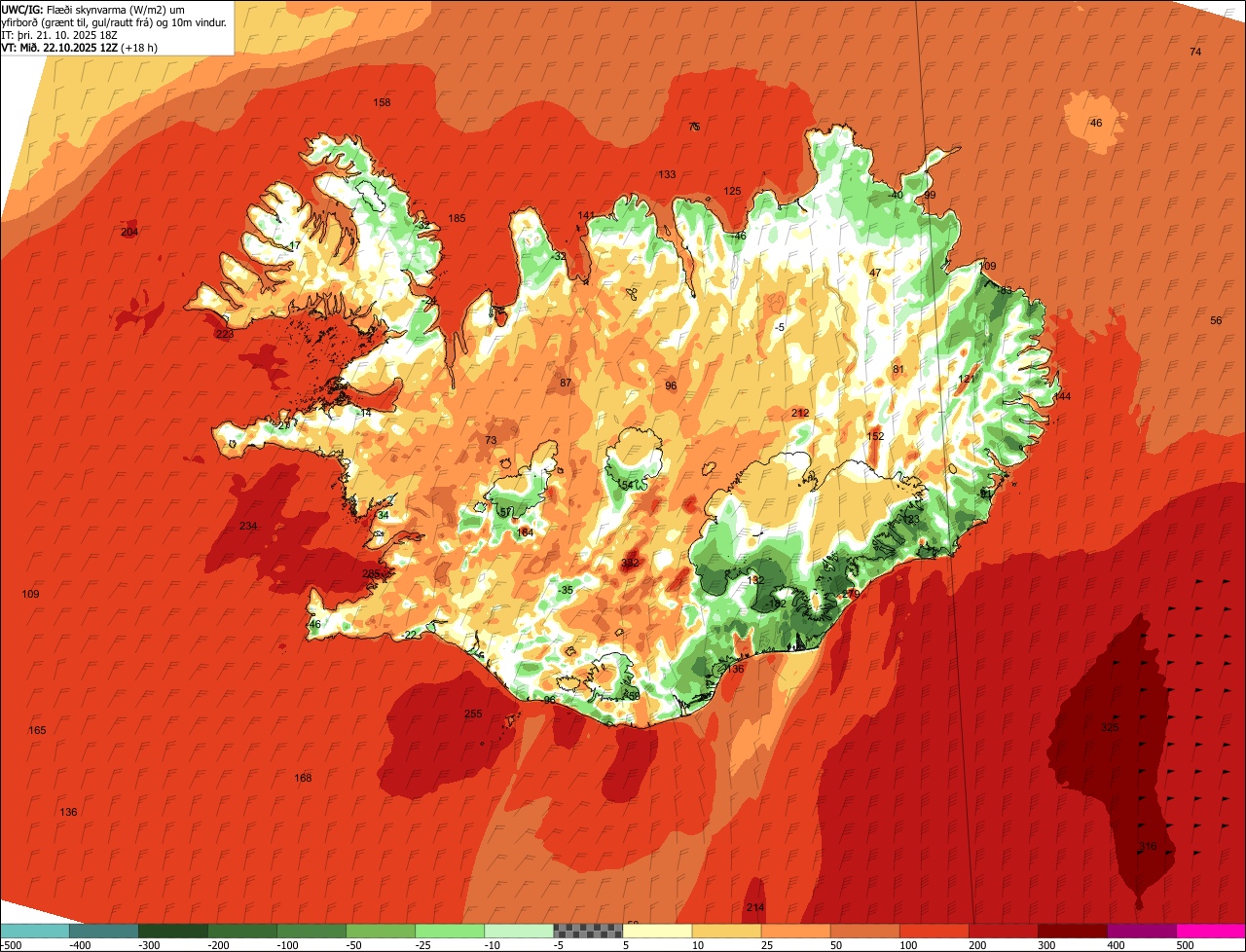Click the map value 133

[x=667, y=174]
